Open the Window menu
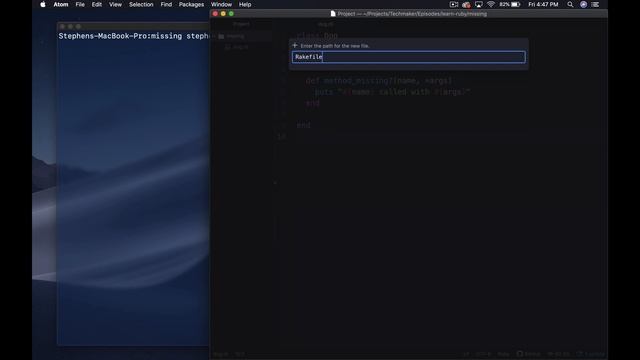 221,4
